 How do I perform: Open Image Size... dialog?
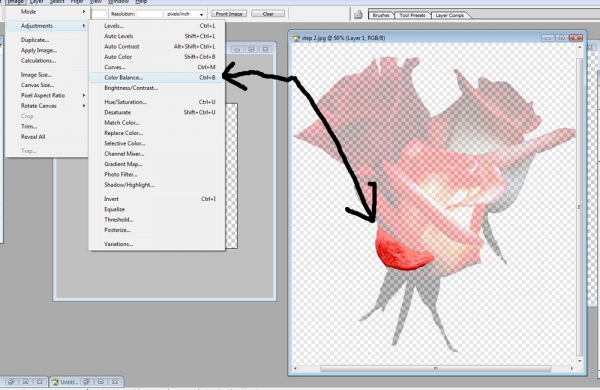point(47,75)
